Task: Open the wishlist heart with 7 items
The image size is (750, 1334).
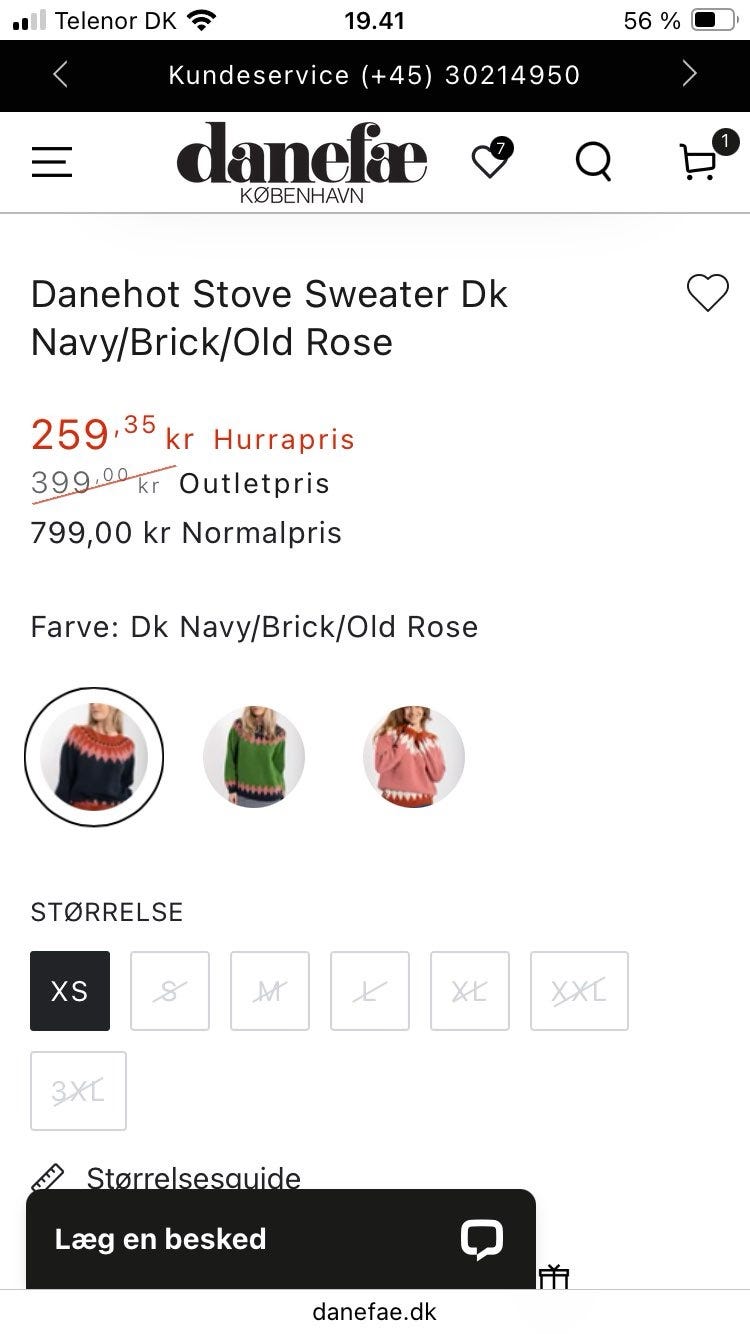Action: [490, 161]
